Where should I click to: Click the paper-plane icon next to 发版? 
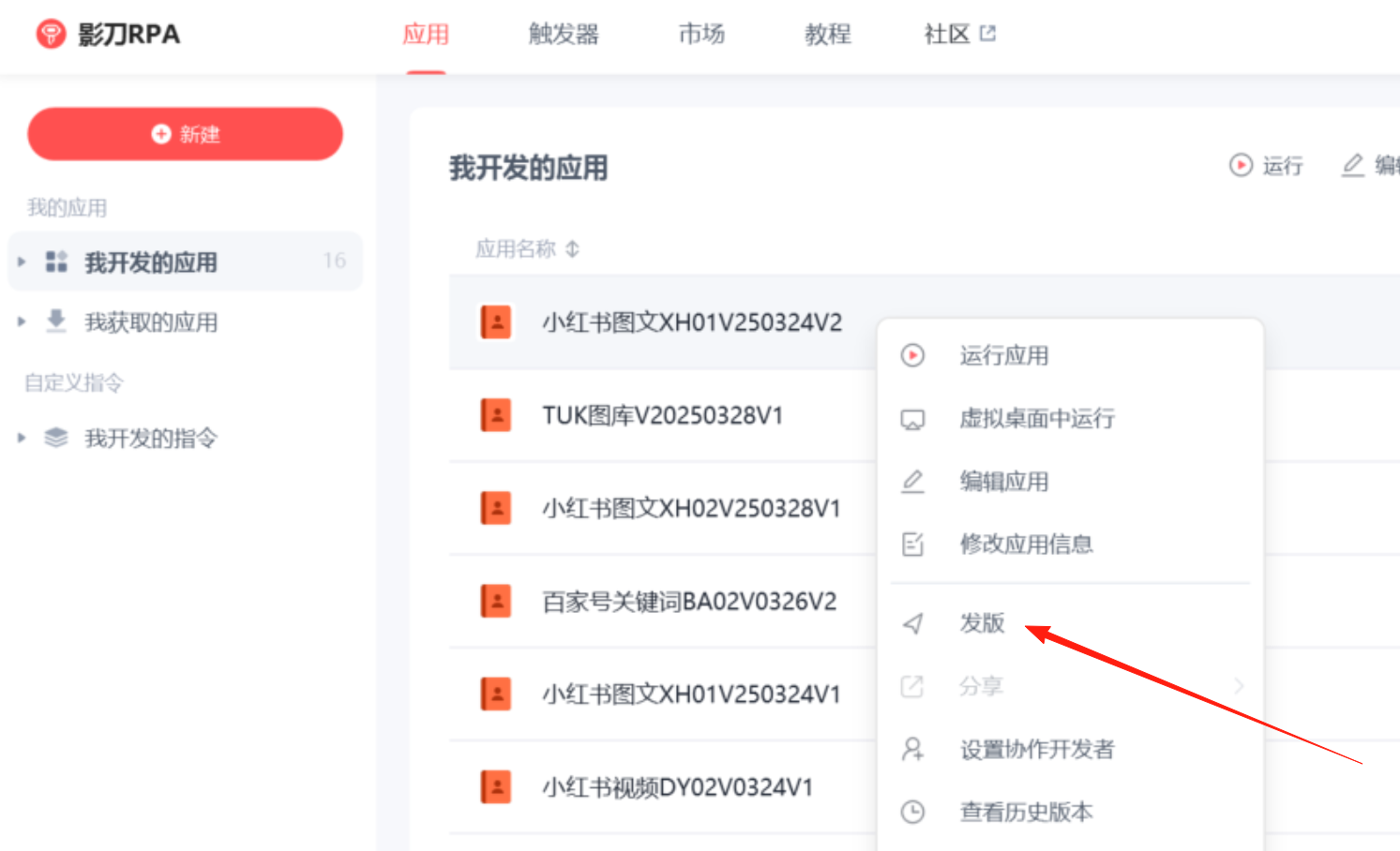912,623
